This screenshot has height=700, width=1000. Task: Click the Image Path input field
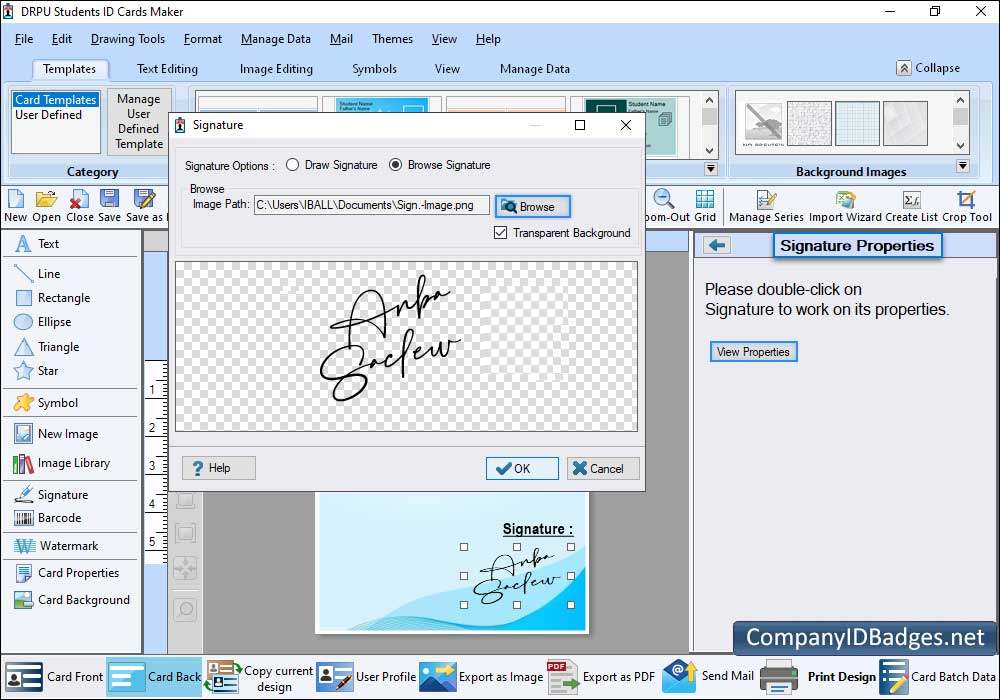(372, 205)
